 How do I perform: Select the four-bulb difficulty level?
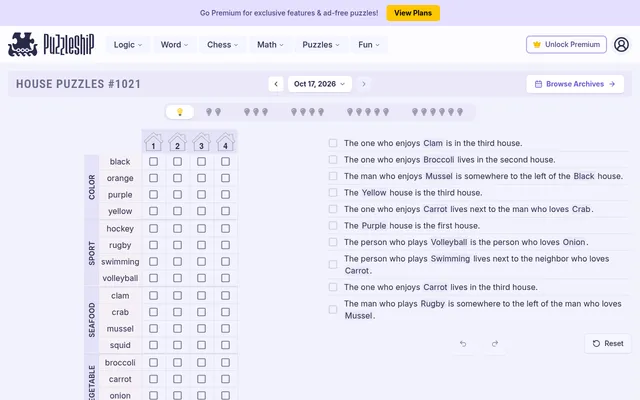(307, 112)
